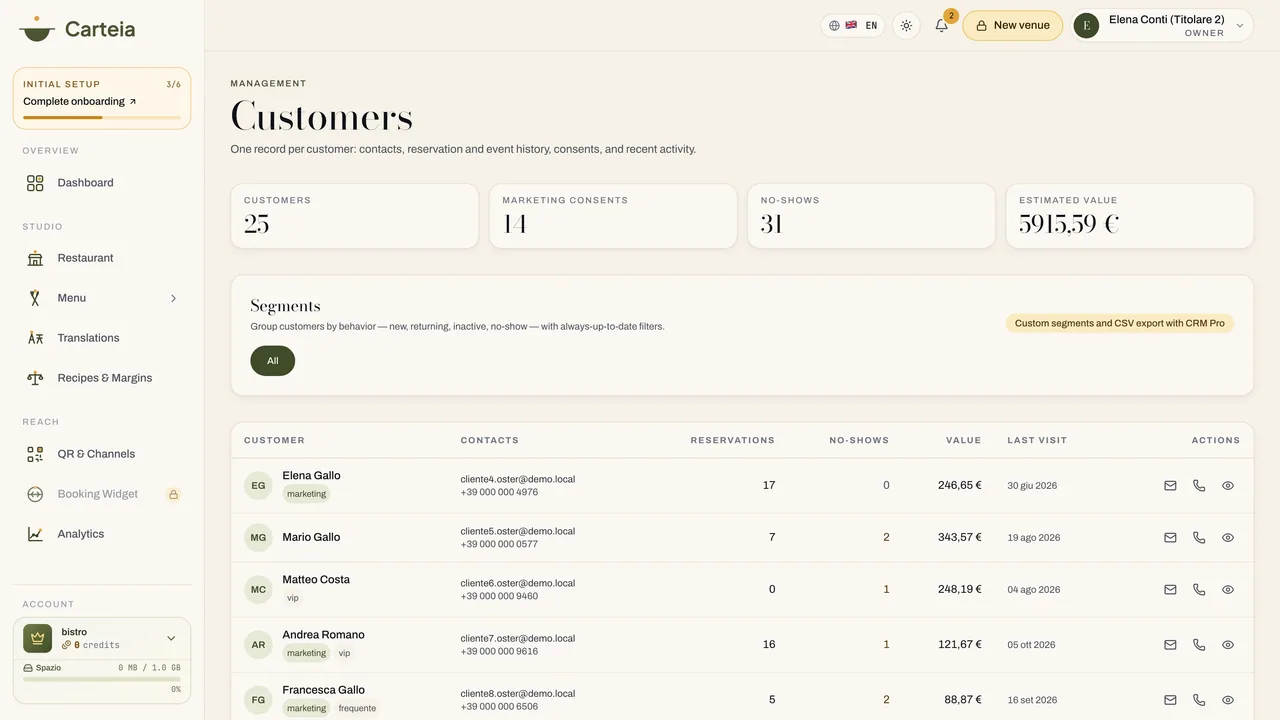
Task: View Francesca Gallo's record eye icon
Action: pos(1228,700)
